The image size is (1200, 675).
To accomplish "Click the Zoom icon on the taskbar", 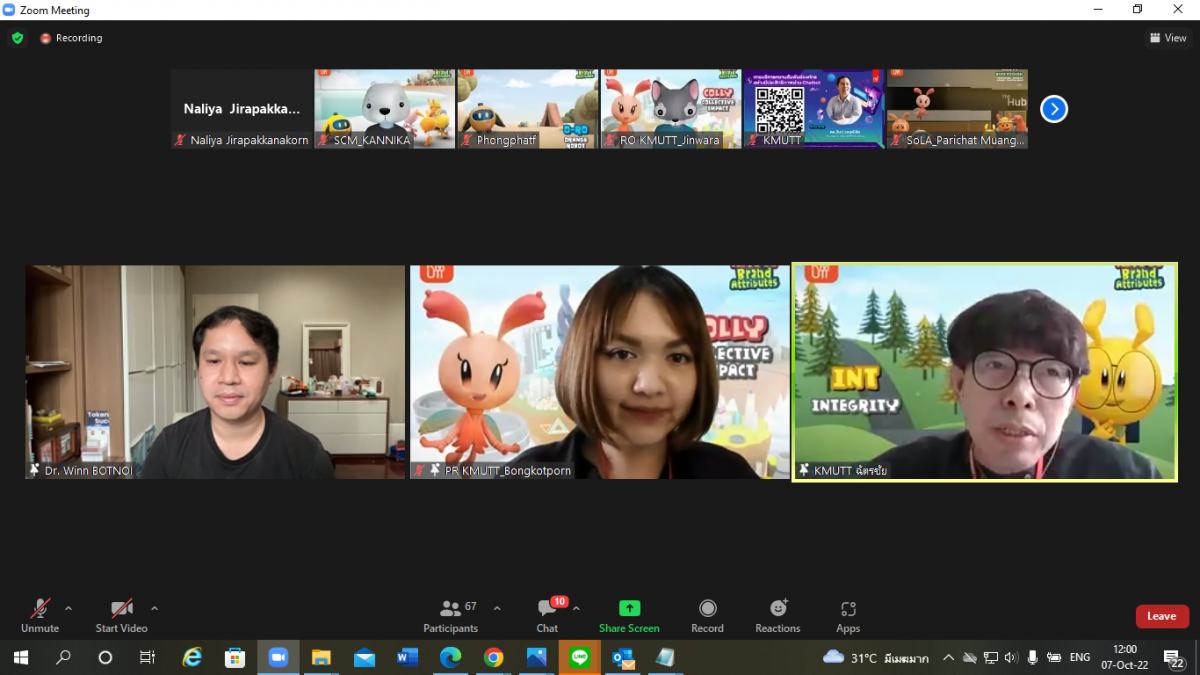I will (x=278, y=657).
